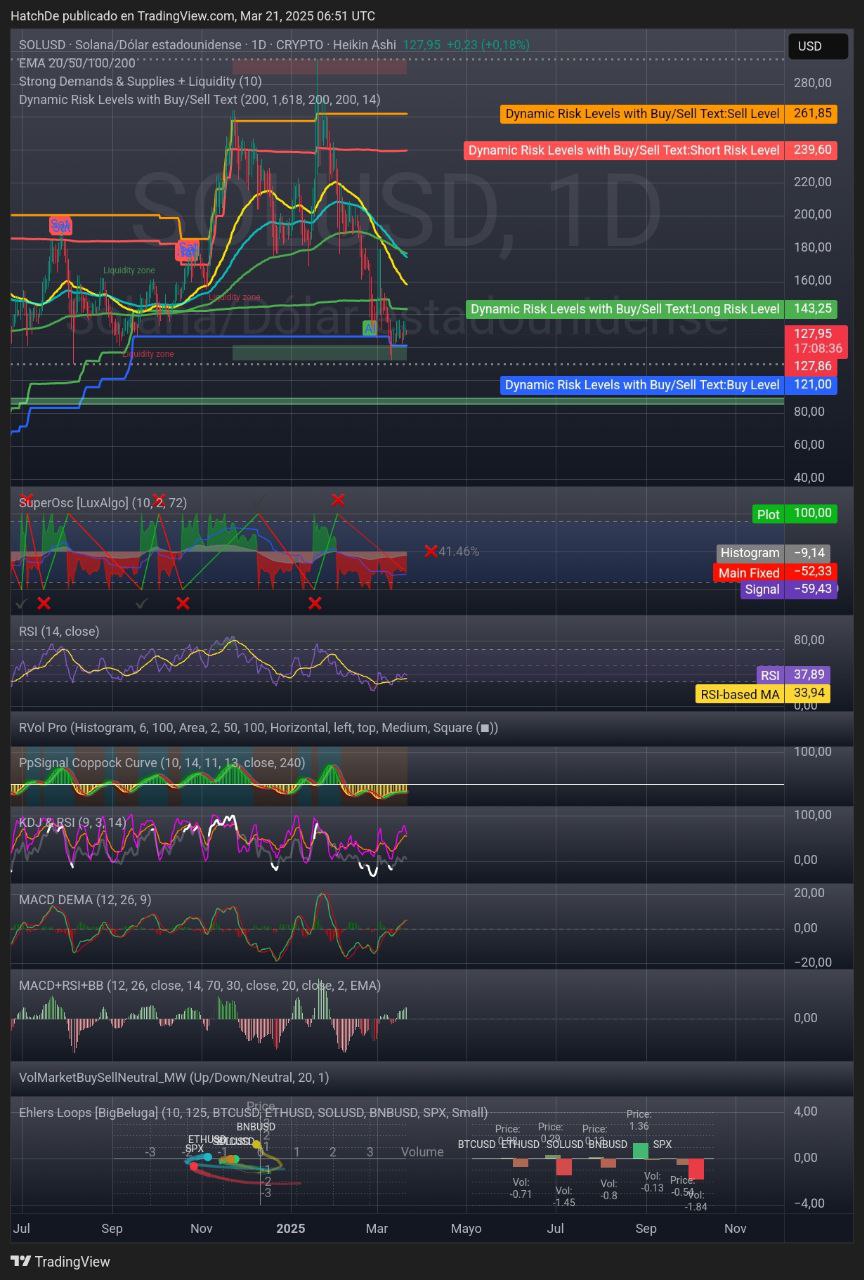The image size is (864, 1280).
Task: Click the red SOLUSD volume bar
Action: click(564, 1167)
